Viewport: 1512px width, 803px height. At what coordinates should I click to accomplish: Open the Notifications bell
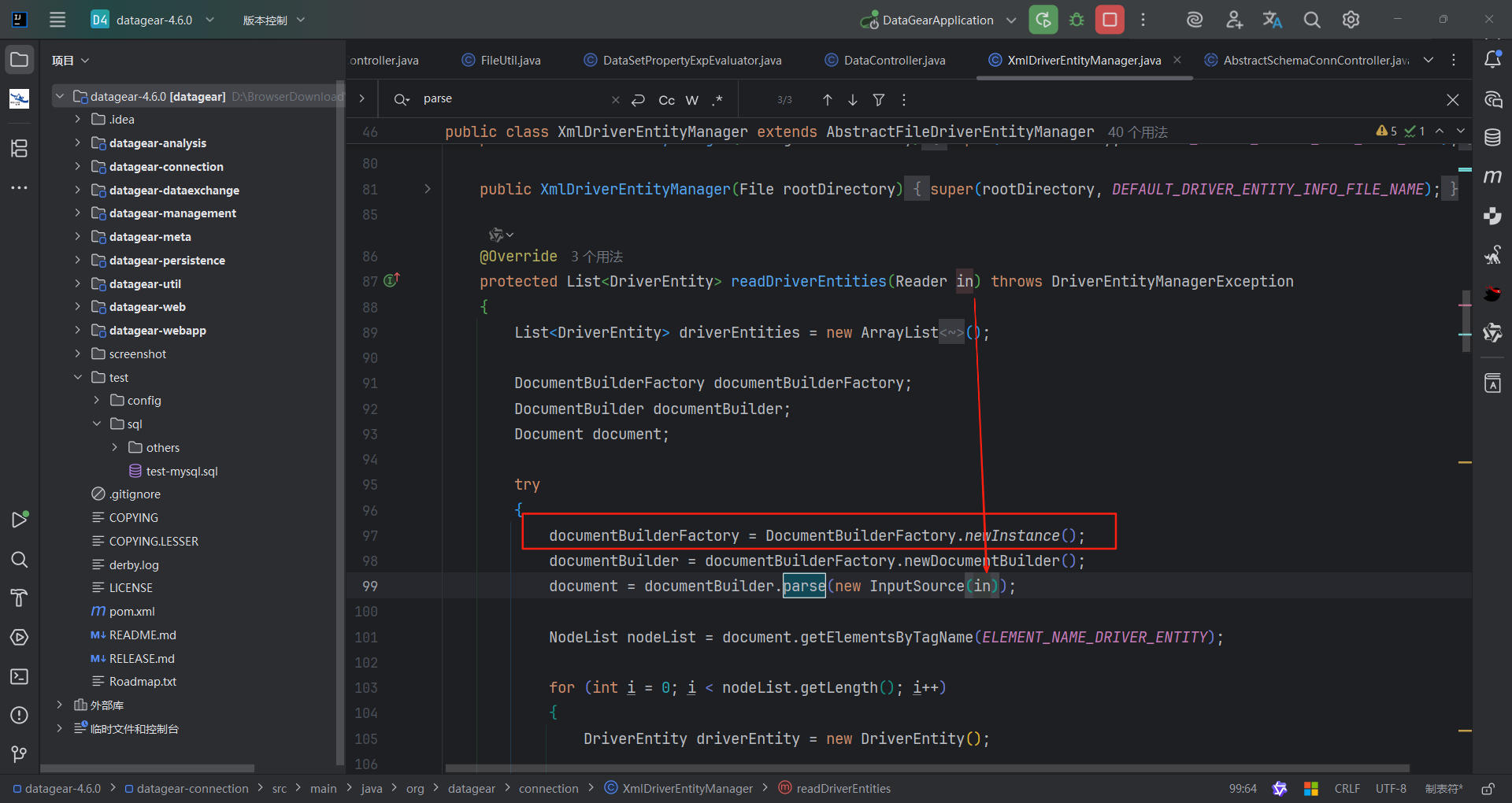1492,60
